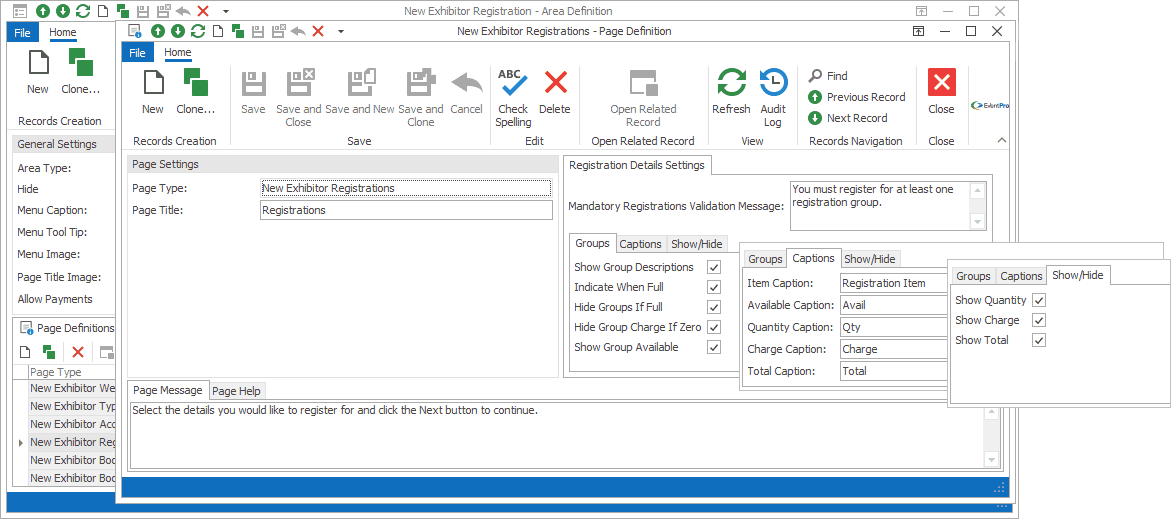Viewport: 1171px width, 519px height.
Task: Click new page icon under Page Definitions
Action: 25,352
